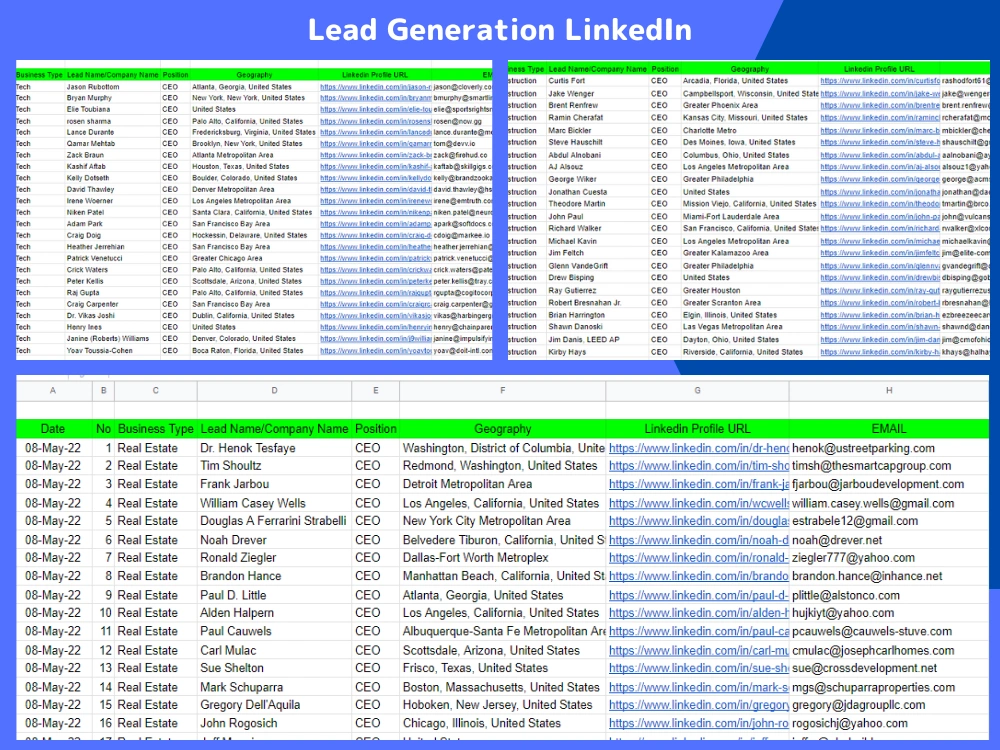Open Alden Halpern's LinkedIn profile link
Viewport: 1000px width, 750px height.
click(698, 614)
